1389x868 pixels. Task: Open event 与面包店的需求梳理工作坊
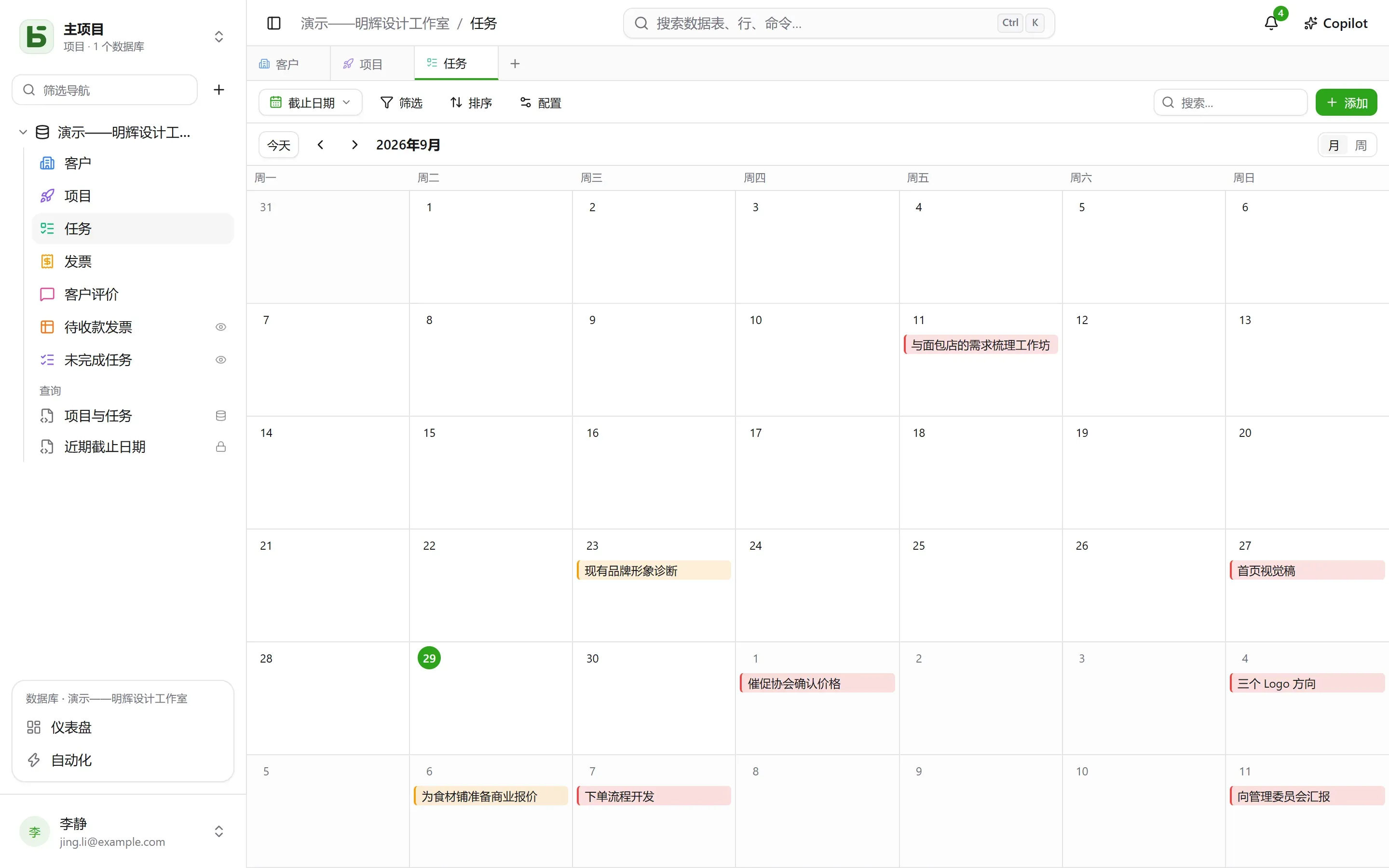click(980, 344)
